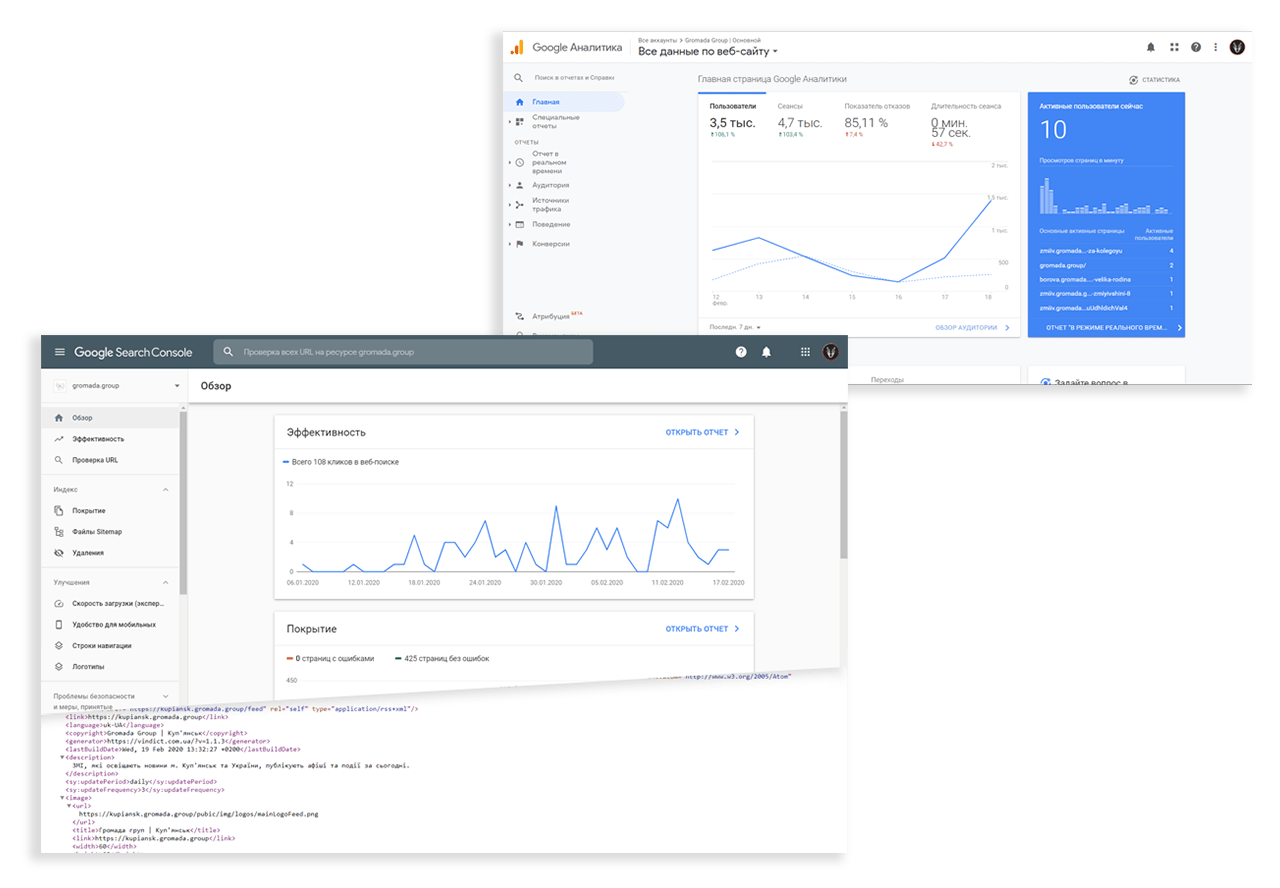Screen dimensions: 1280x888
Task: Click active page row borova.gromada....-velika-rodina
Action: click(x=1106, y=279)
